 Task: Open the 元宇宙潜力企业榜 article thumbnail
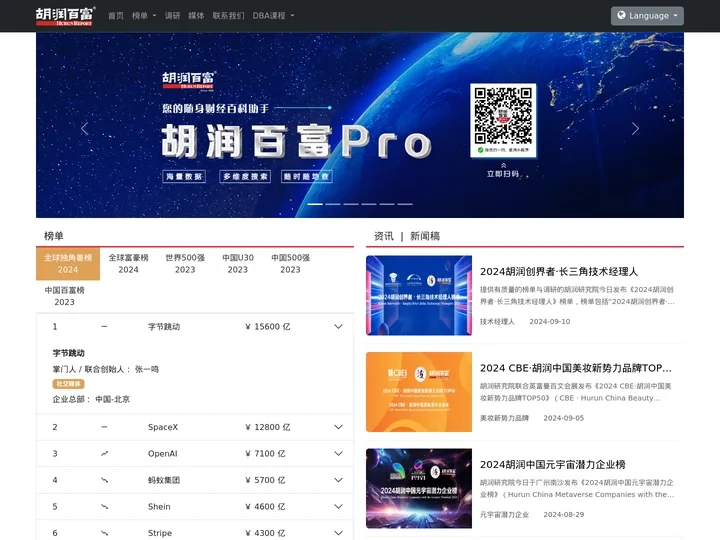(x=419, y=488)
